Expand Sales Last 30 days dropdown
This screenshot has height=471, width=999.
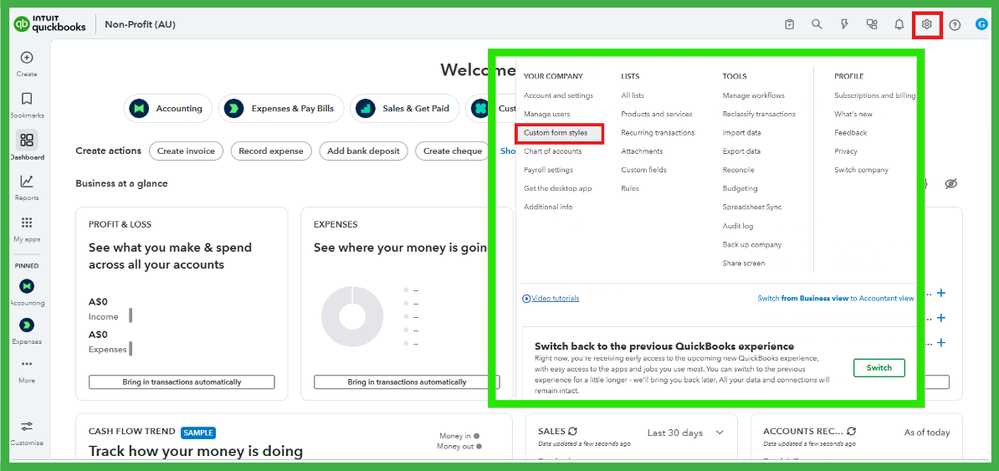pos(686,433)
